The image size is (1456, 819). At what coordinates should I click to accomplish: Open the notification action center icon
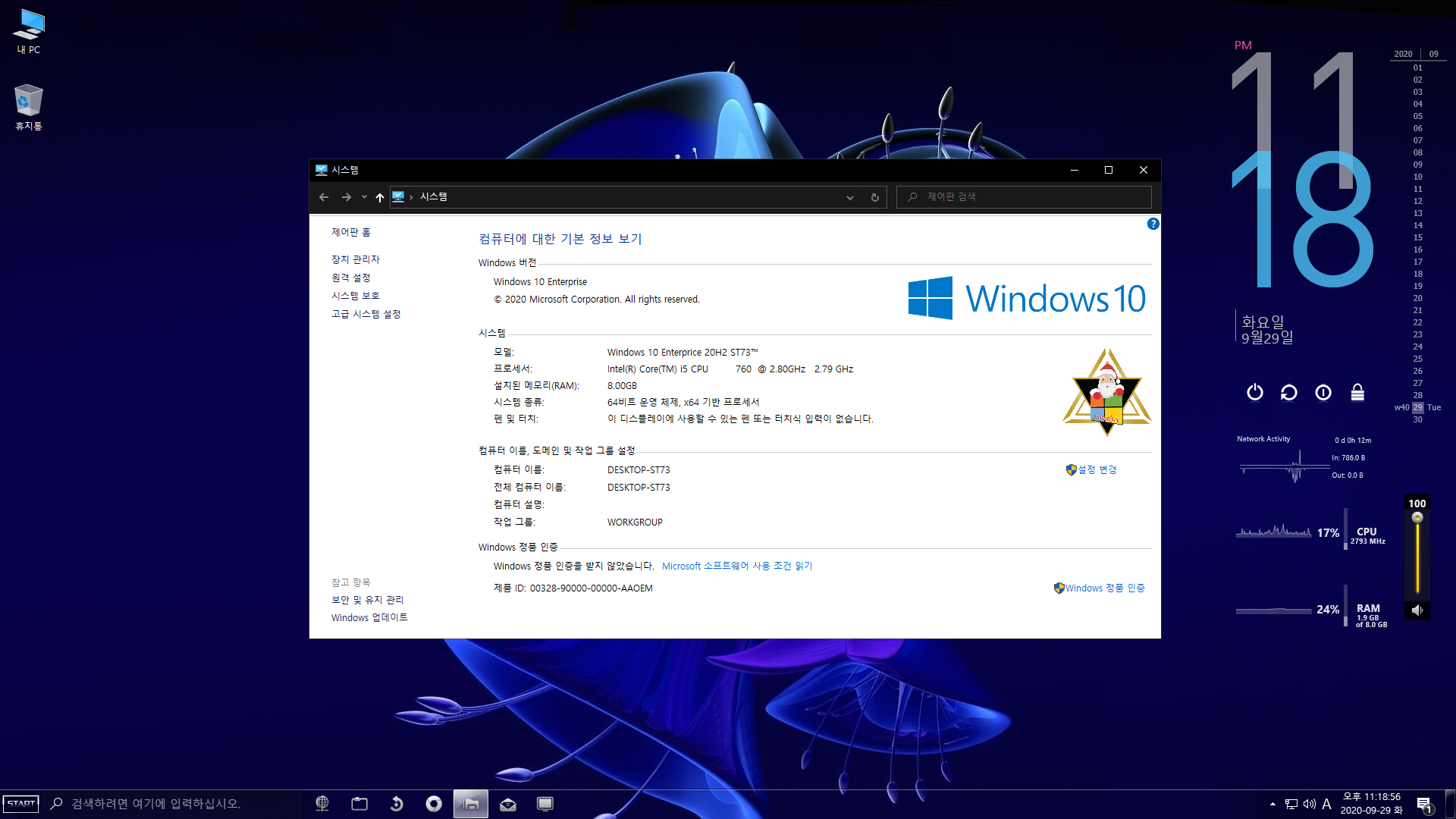1424,805
